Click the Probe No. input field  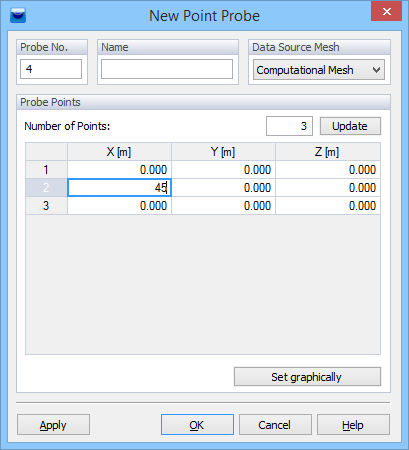(x=51, y=69)
